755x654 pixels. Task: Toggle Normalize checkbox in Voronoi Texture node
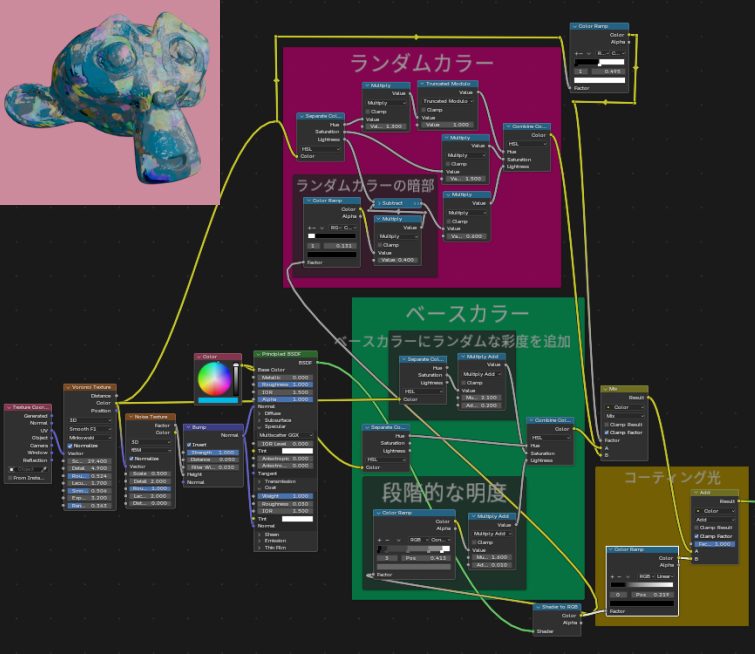pos(70,445)
